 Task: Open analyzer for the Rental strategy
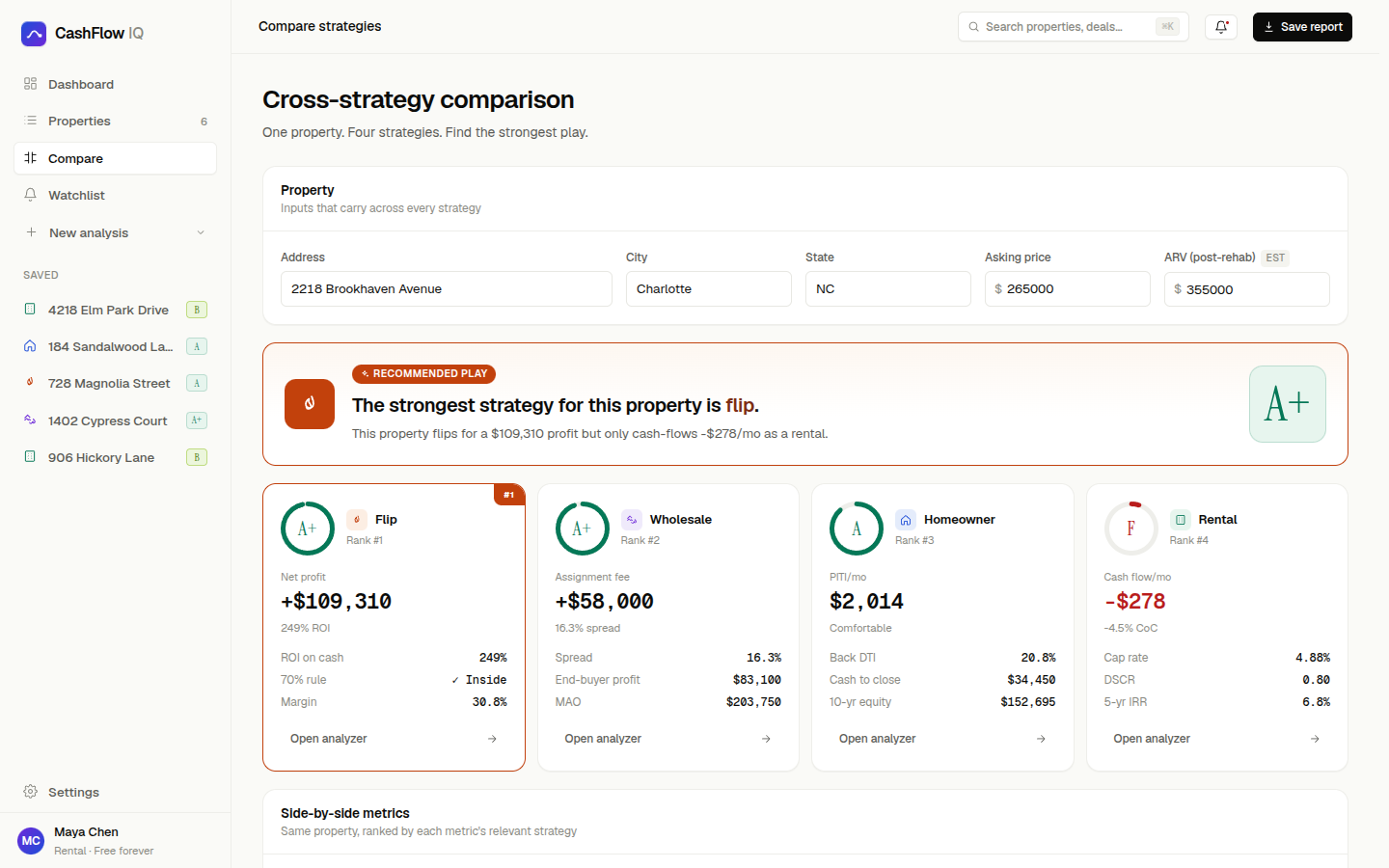1217,739
